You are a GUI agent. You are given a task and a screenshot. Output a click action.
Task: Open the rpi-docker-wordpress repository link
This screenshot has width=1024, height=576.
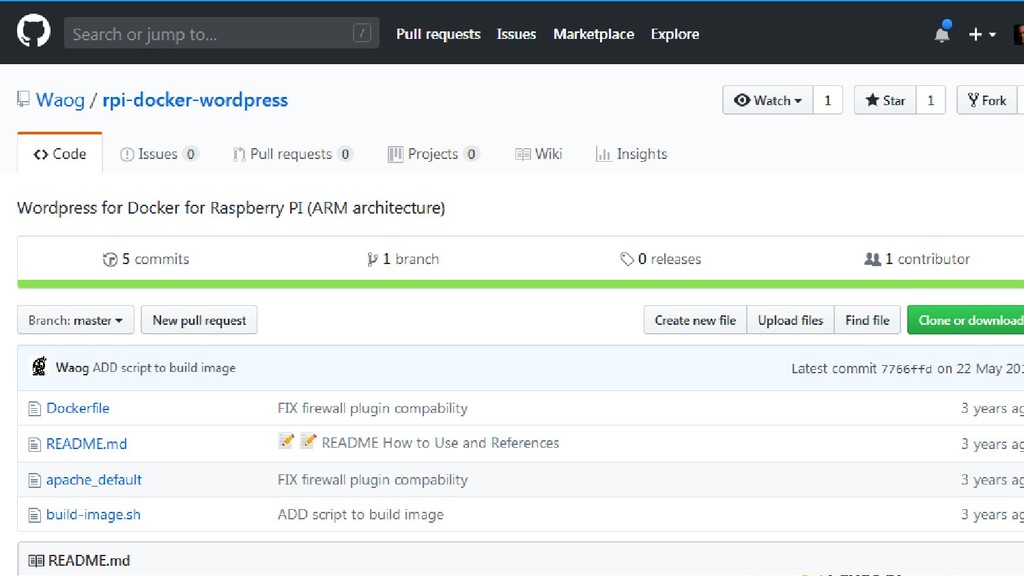tap(195, 100)
